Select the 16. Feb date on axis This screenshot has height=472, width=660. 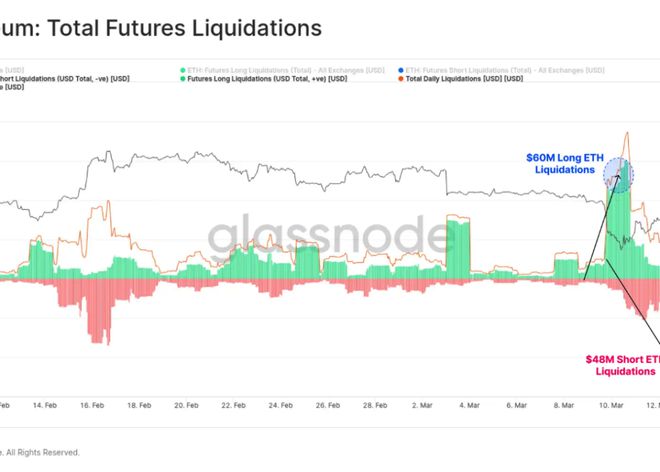(x=91, y=406)
